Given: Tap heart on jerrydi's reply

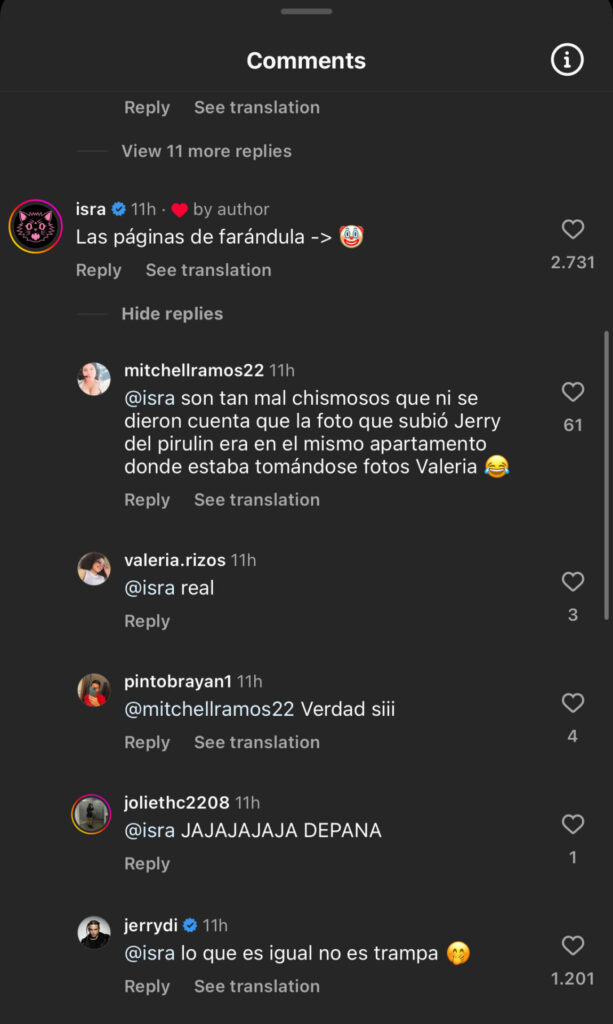Looking at the screenshot, I should pos(573,946).
